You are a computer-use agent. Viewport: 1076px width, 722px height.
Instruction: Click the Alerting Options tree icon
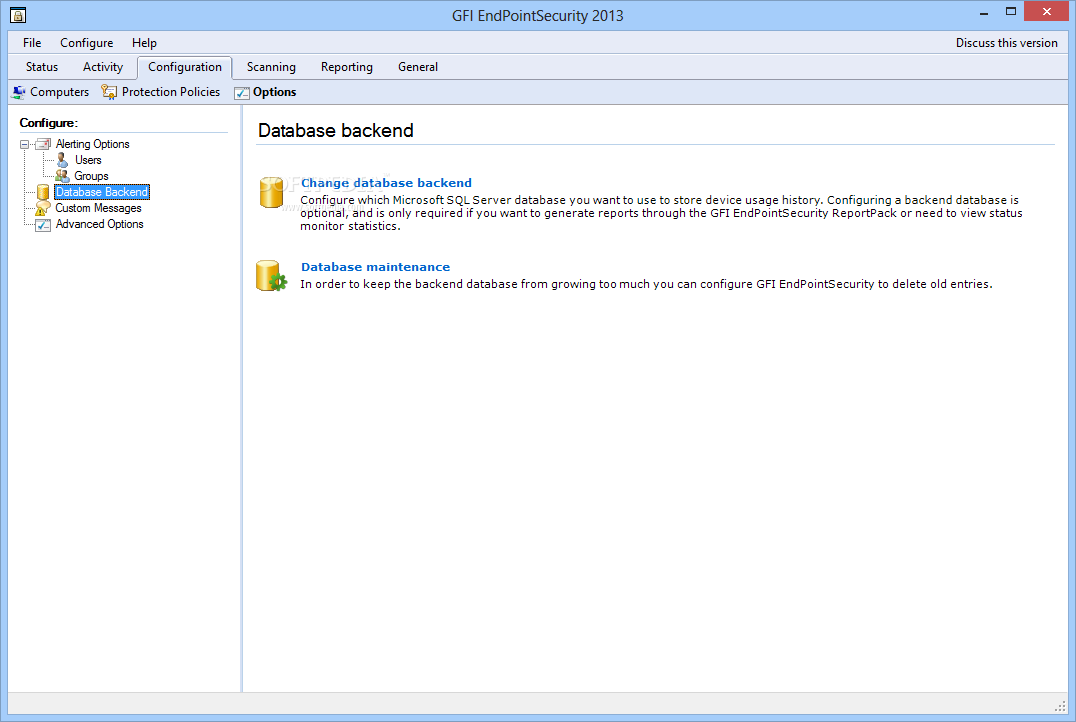pos(43,144)
